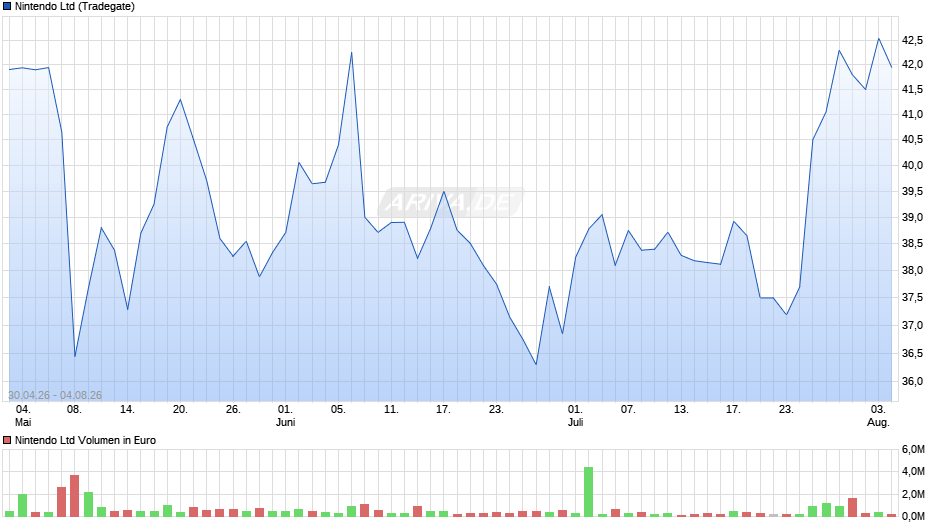Click the 38,5 price axis label

(912, 243)
